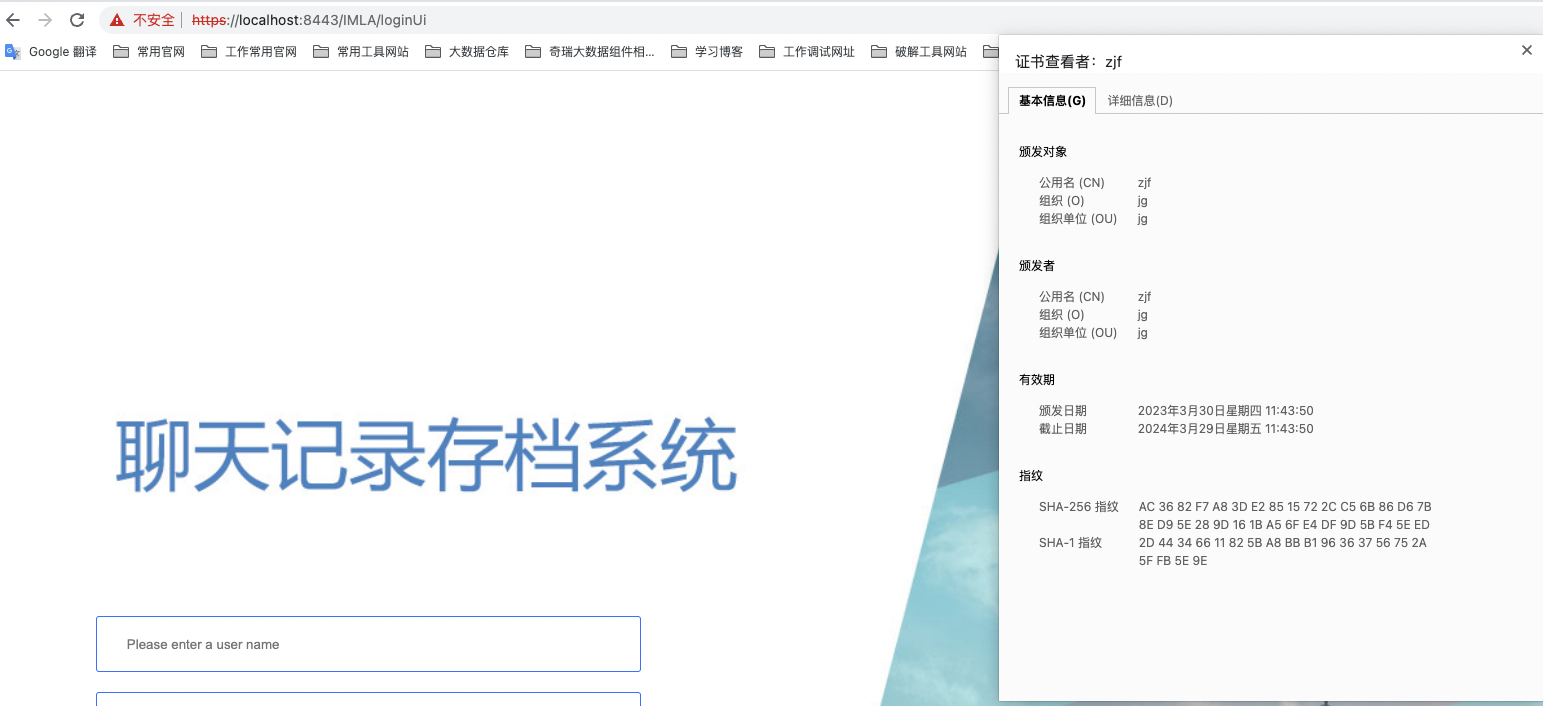Switch to the 详细信息(D) tab
Viewport: 1543px width, 706px height.
point(1140,101)
